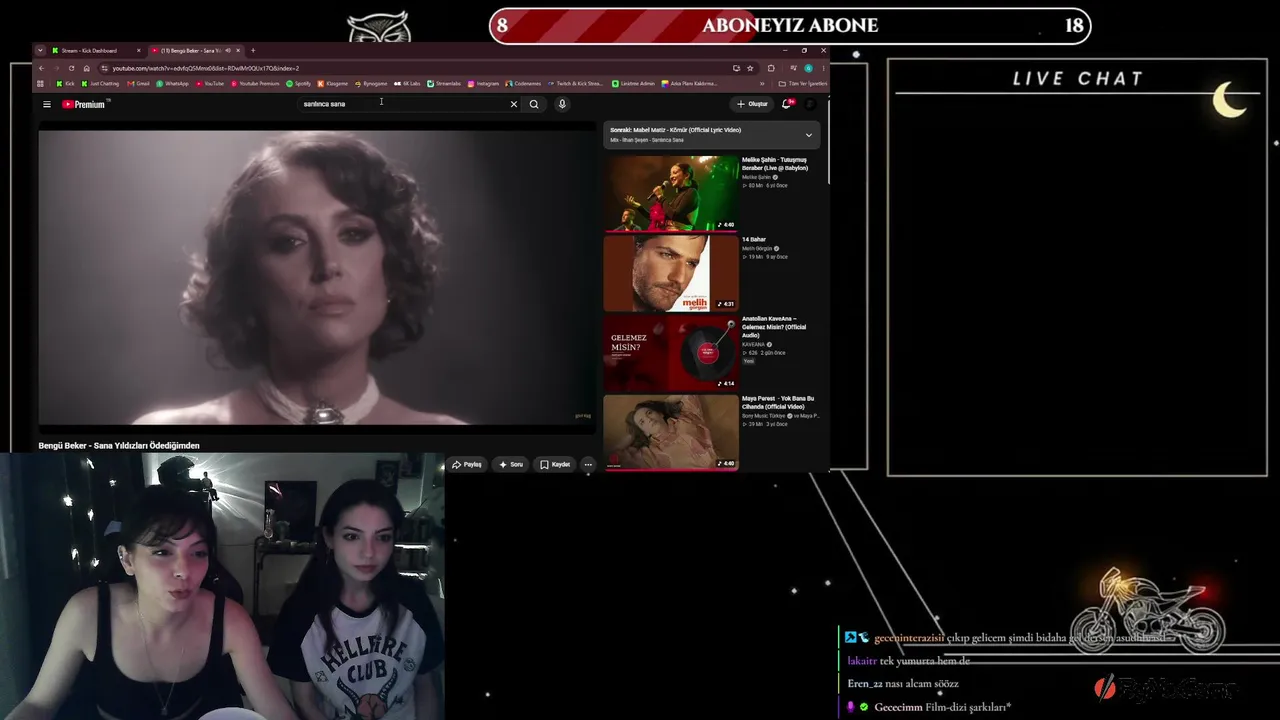Click the title "14 Bahar"
Image resolution: width=1280 pixels, height=720 pixels.
coord(754,240)
